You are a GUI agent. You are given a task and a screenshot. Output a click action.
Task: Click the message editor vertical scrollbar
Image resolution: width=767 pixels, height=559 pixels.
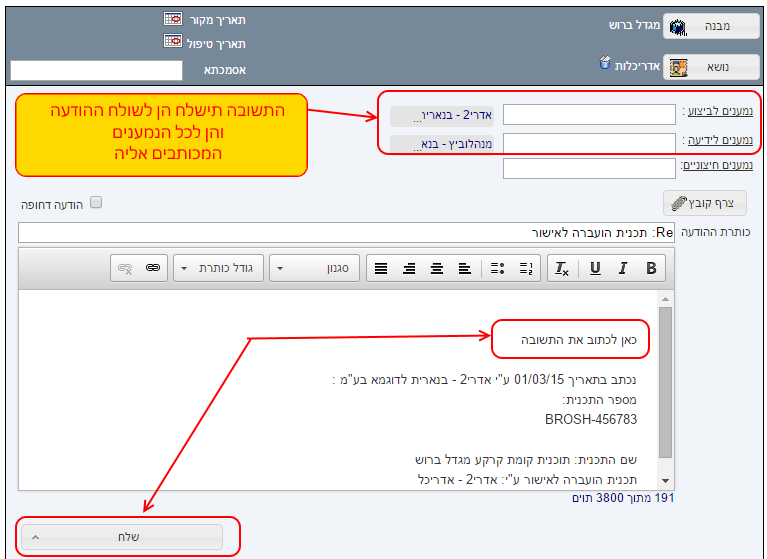coord(665,380)
